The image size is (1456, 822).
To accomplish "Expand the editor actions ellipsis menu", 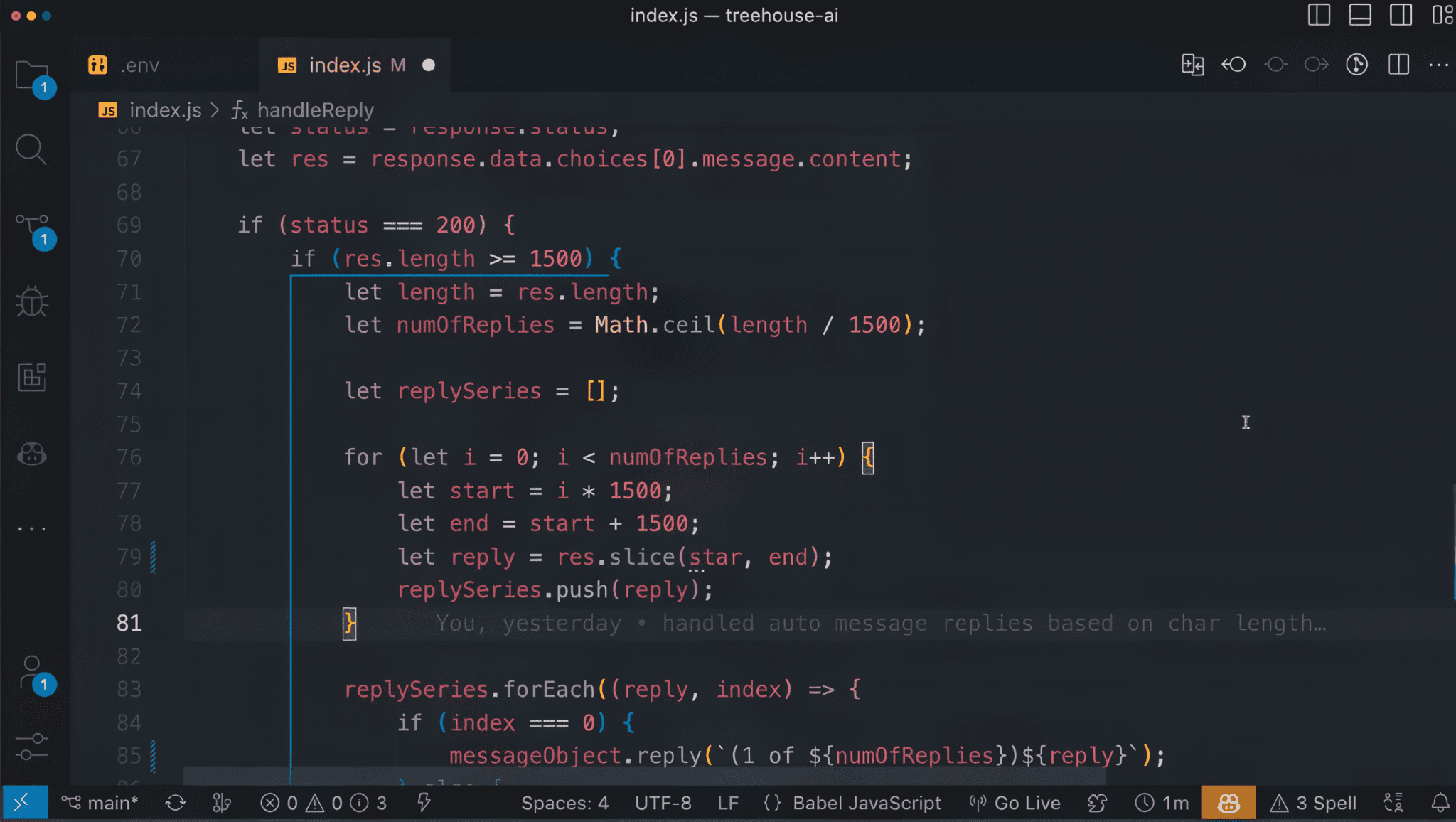I will pos(1439,65).
